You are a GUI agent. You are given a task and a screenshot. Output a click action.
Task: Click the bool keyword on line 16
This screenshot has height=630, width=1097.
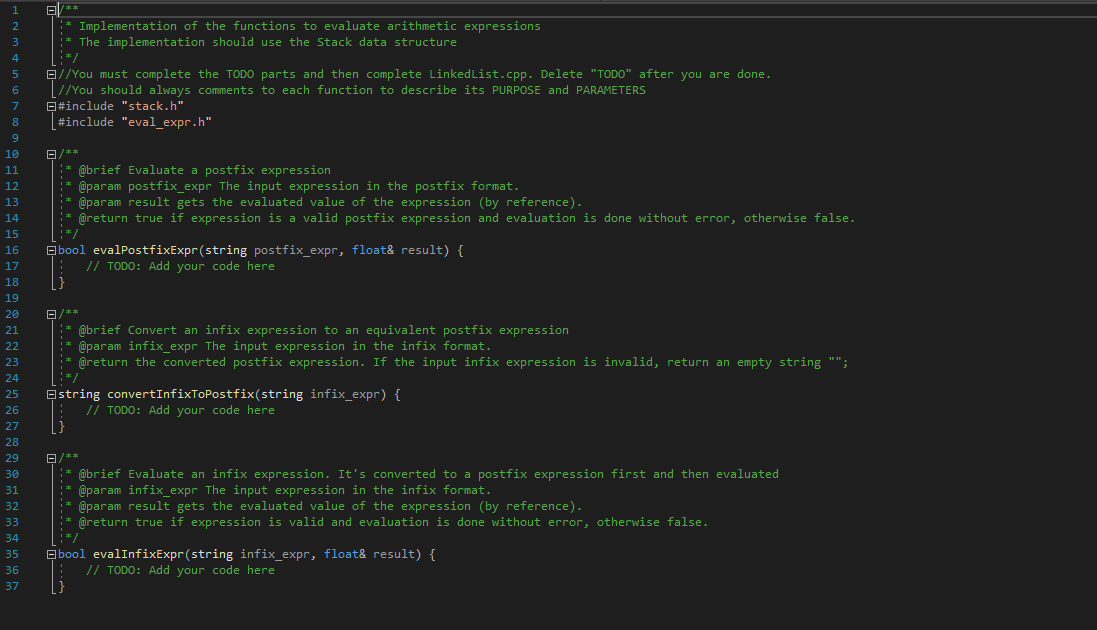coord(71,250)
